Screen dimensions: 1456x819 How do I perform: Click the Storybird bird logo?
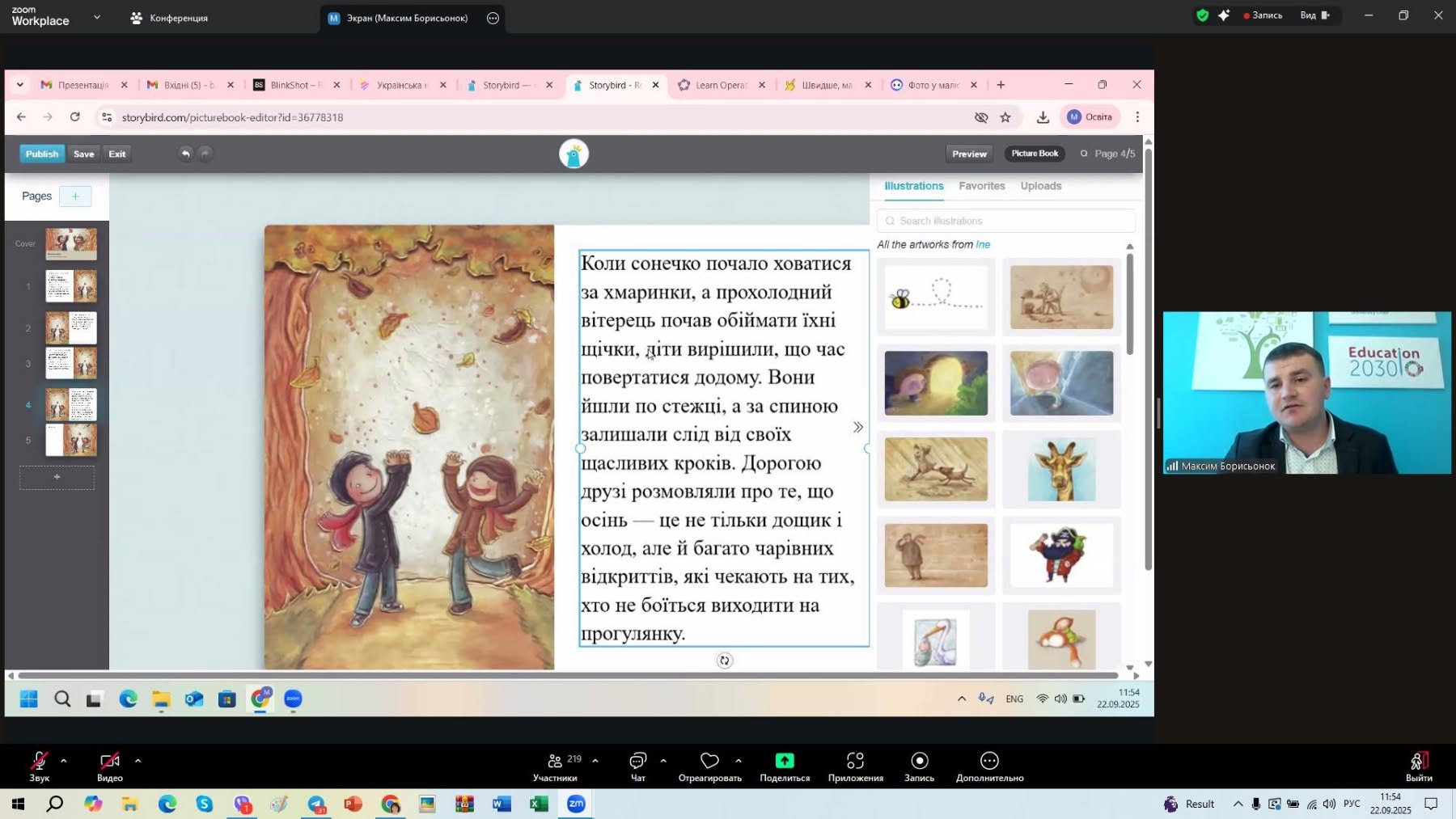pyautogui.click(x=574, y=154)
